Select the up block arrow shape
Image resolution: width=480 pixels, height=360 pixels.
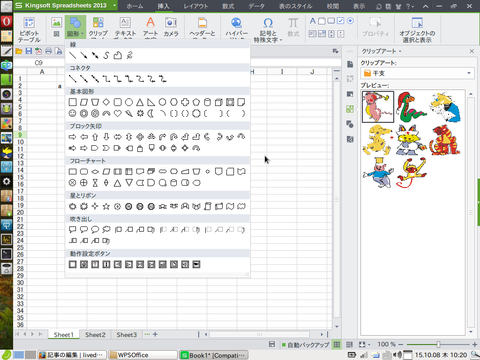coord(95,137)
